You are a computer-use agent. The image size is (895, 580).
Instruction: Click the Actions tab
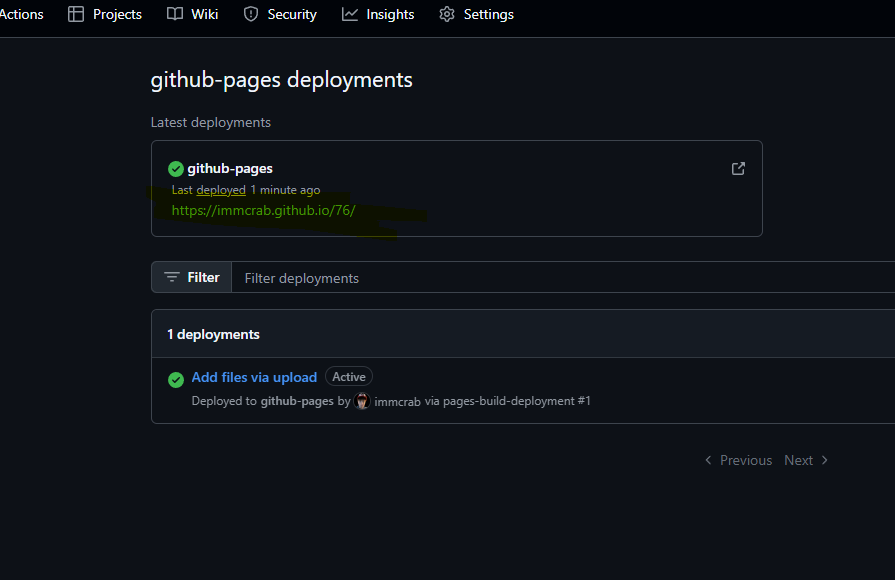point(21,14)
